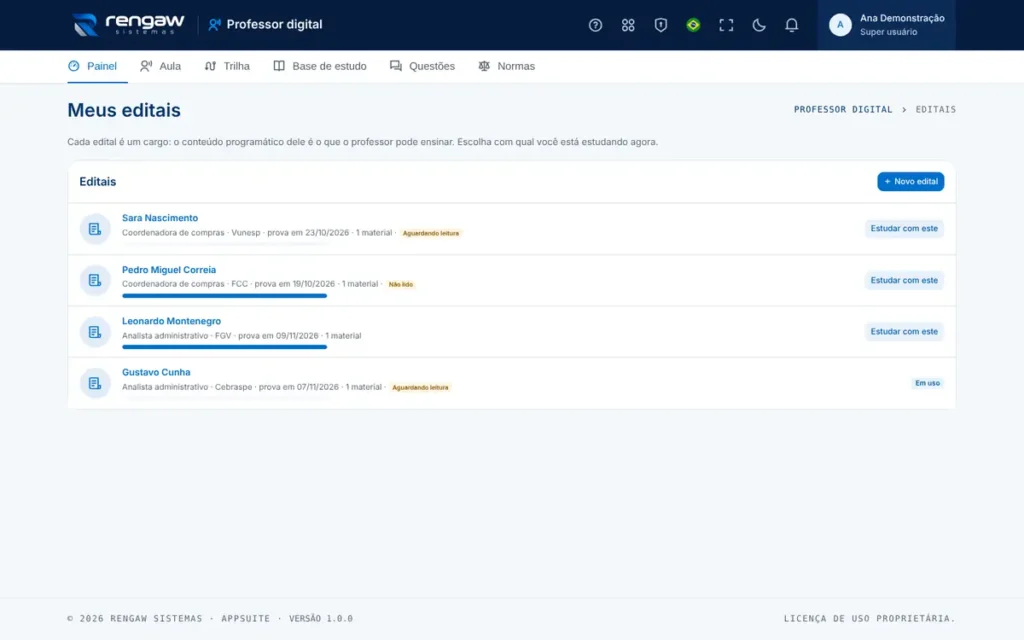Click the Não lido badge
Viewport: 1024px width, 640px height.
point(401,285)
